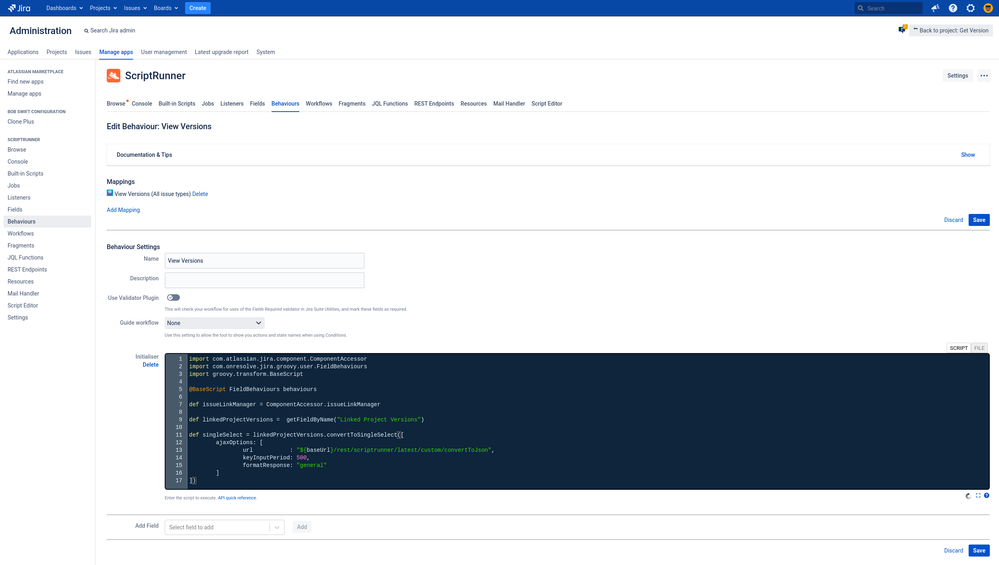Open the Boards dropdown menu
Image resolution: width=999 pixels, height=565 pixels.
point(166,8)
